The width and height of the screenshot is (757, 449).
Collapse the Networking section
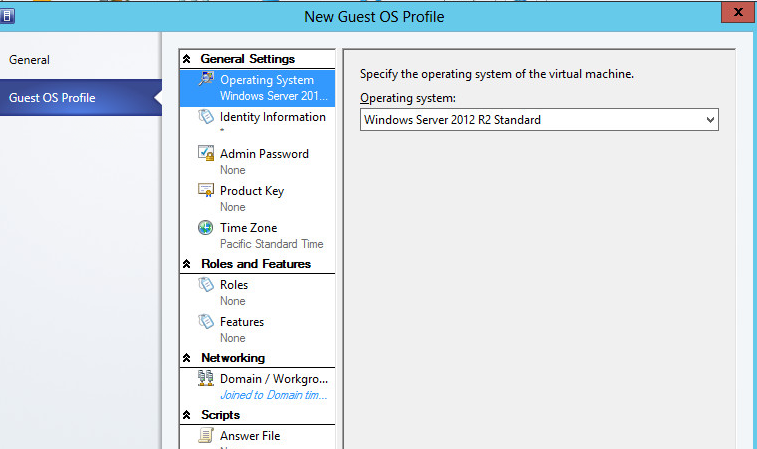(186, 358)
